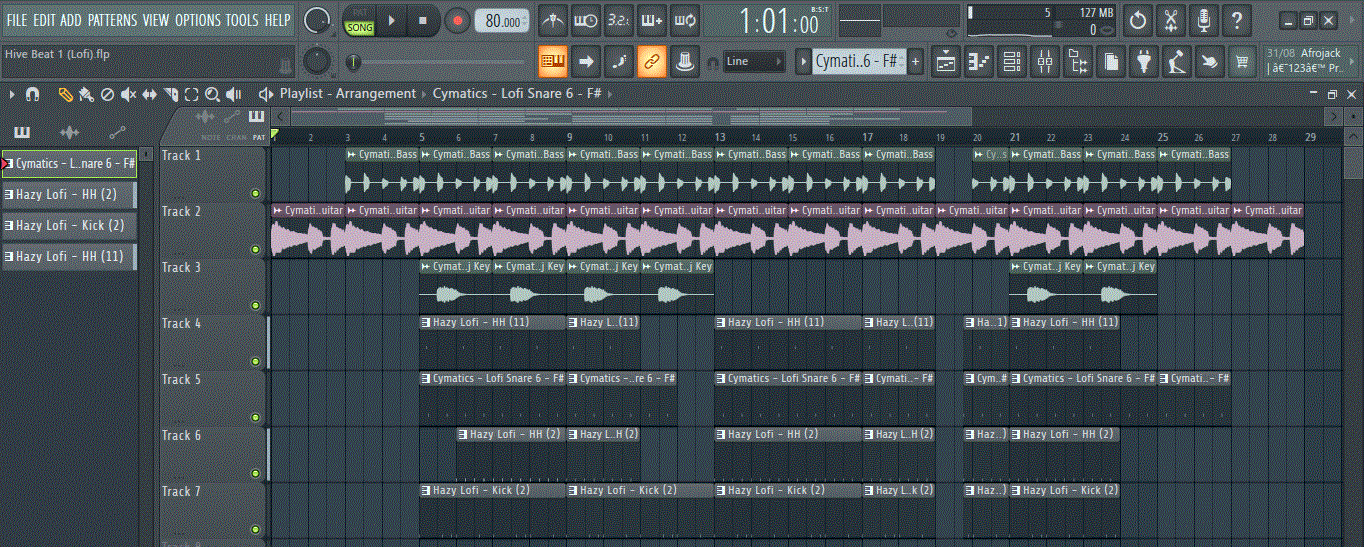Image resolution: width=1364 pixels, height=547 pixels.
Task: Open the Browser view icon
Action: [1078, 62]
